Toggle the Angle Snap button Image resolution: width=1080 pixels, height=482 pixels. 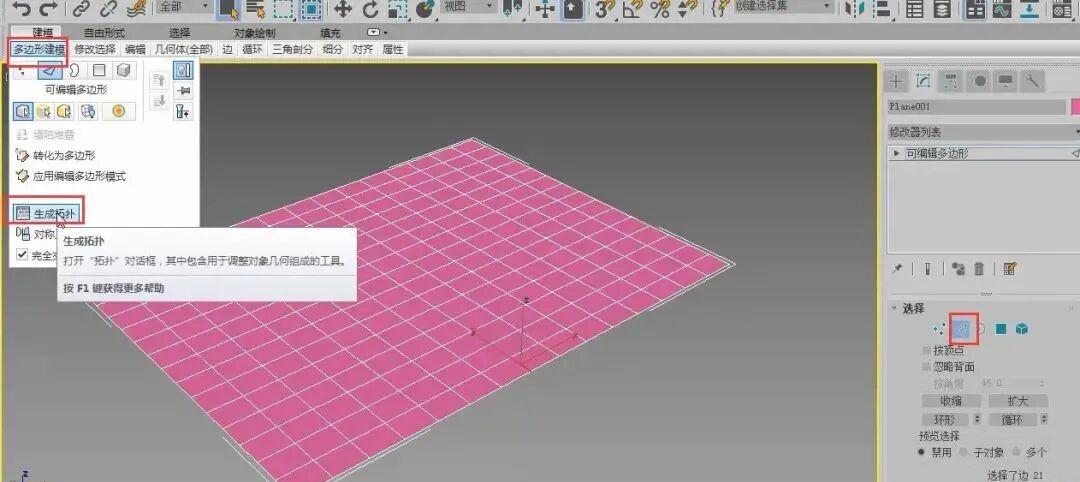[632, 8]
